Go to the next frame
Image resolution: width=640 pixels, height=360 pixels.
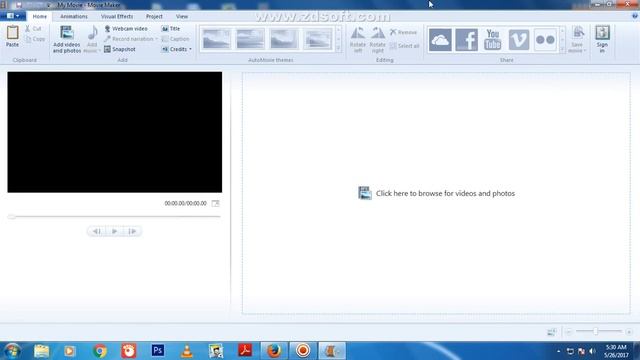point(132,231)
